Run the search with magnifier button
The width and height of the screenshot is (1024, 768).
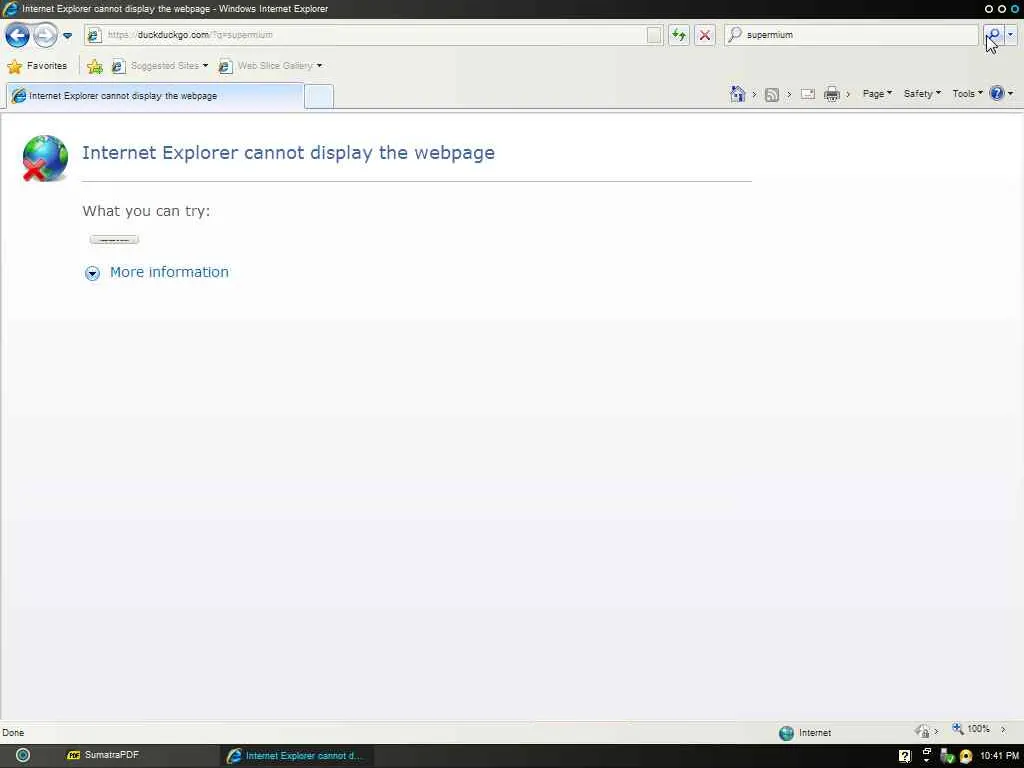[x=993, y=35]
